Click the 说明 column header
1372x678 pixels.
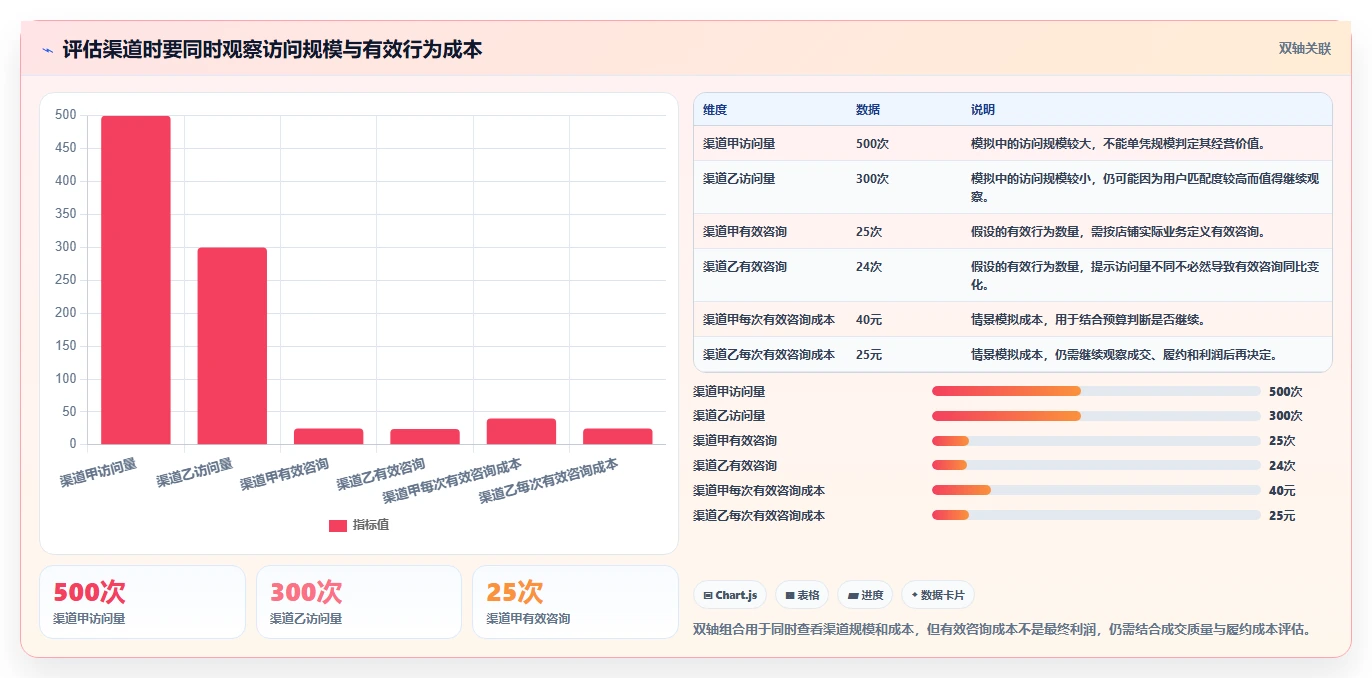click(x=983, y=110)
